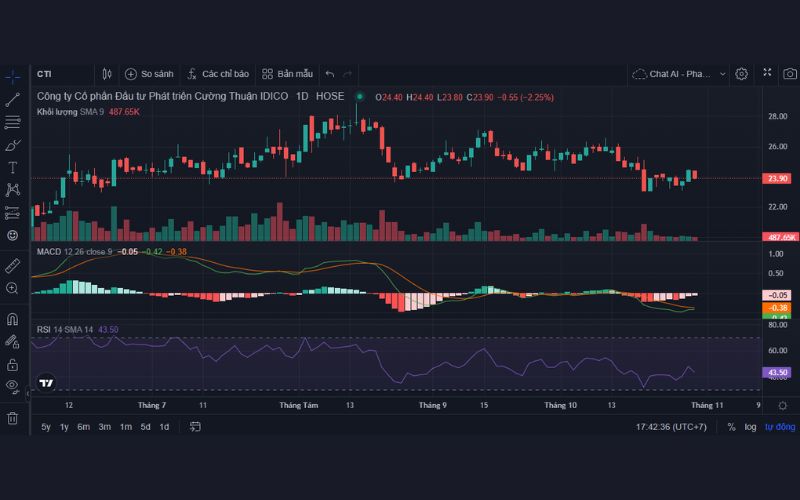Enable log scale on price axis

coord(750,427)
